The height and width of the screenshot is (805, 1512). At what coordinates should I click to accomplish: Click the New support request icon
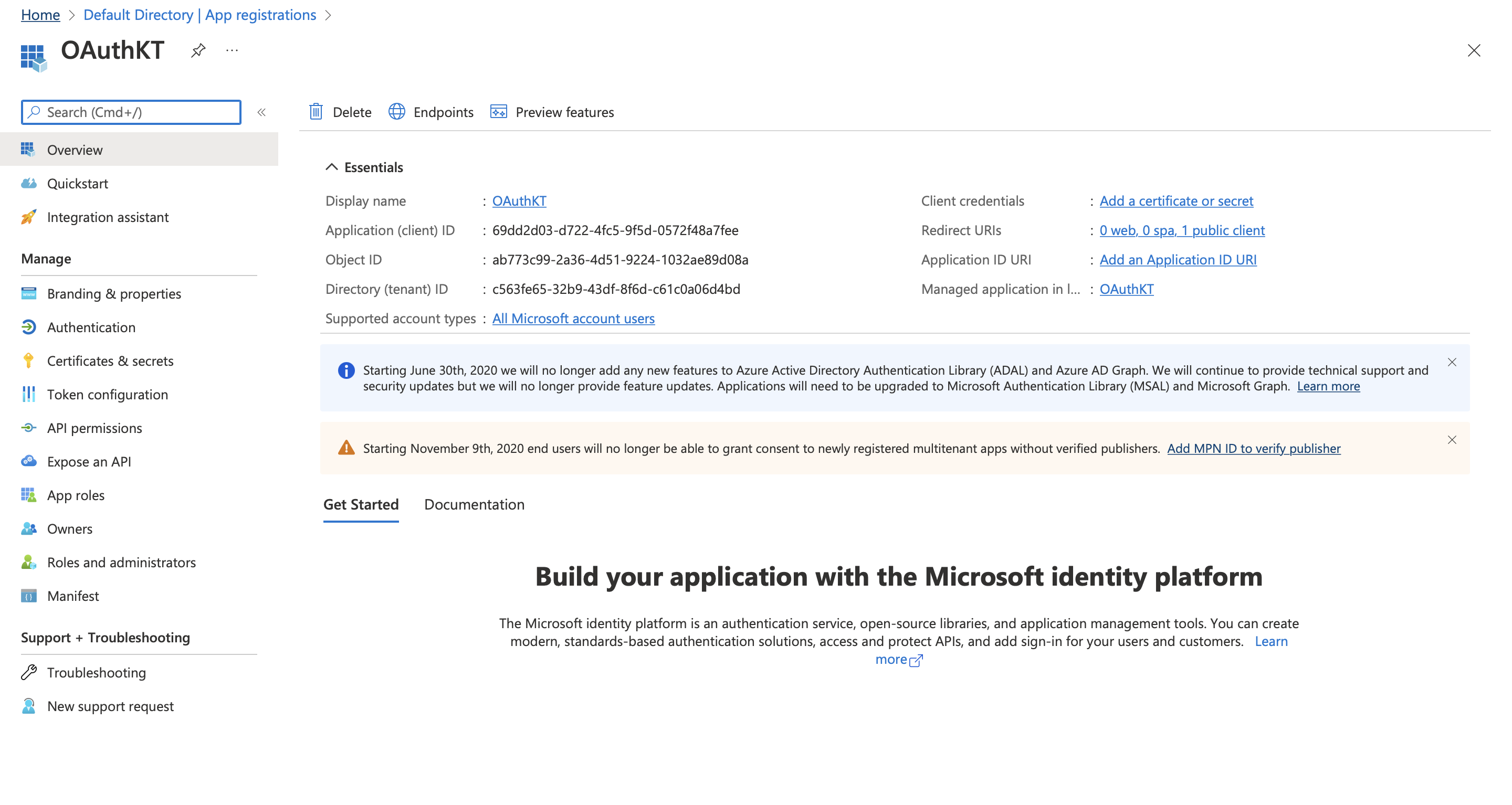(x=28, y=706)
